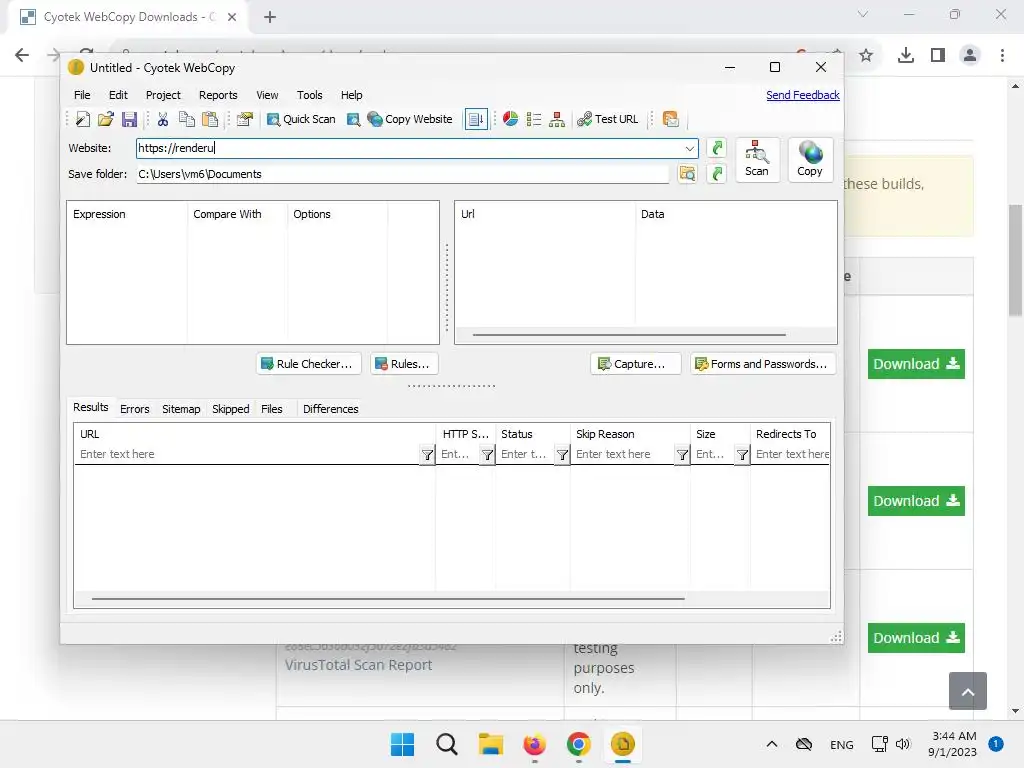Click the Paste clipboard icon
The height and width of the screenshot is (768, 1024).
click(210, 120)
